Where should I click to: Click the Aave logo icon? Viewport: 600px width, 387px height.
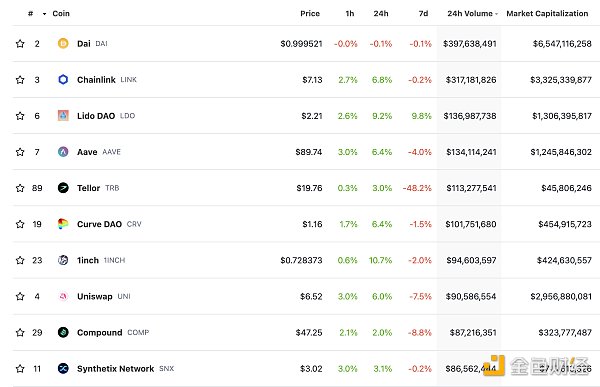pyautogui.click(x=63, y=152)
